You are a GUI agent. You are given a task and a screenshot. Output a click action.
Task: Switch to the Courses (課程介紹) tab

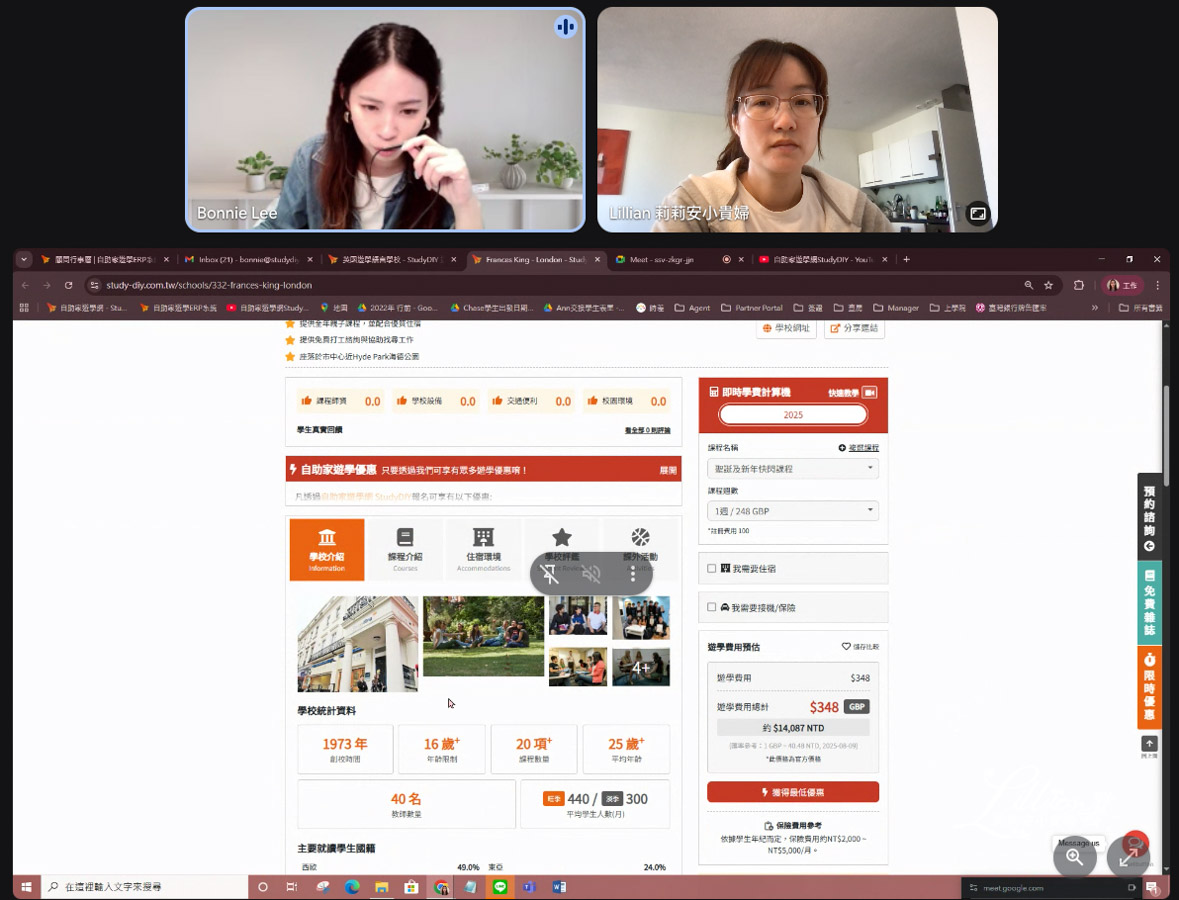click(x=405, y=550)
